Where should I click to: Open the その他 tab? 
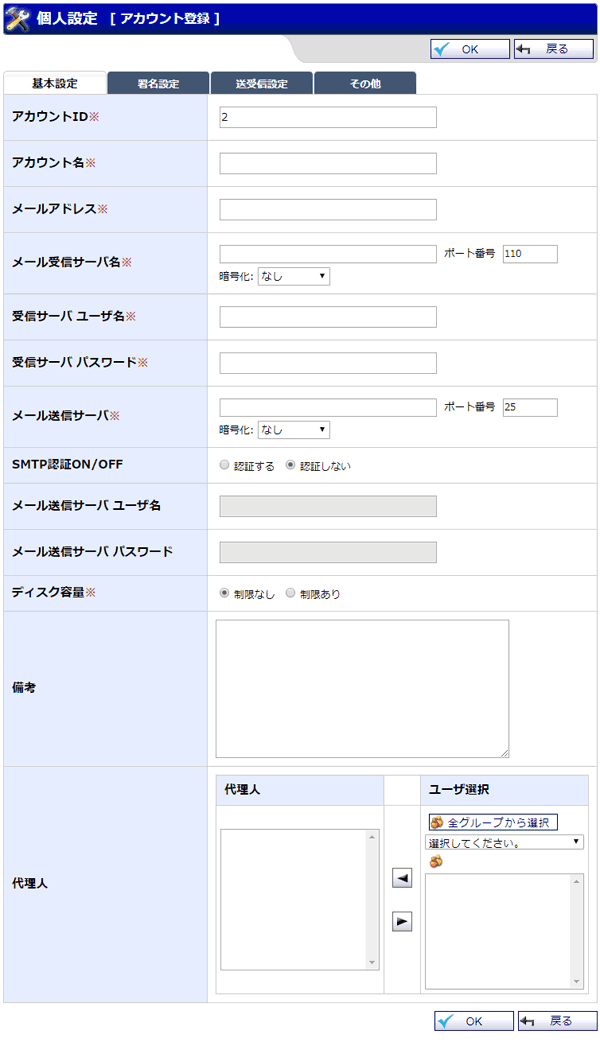coord(365,83)
